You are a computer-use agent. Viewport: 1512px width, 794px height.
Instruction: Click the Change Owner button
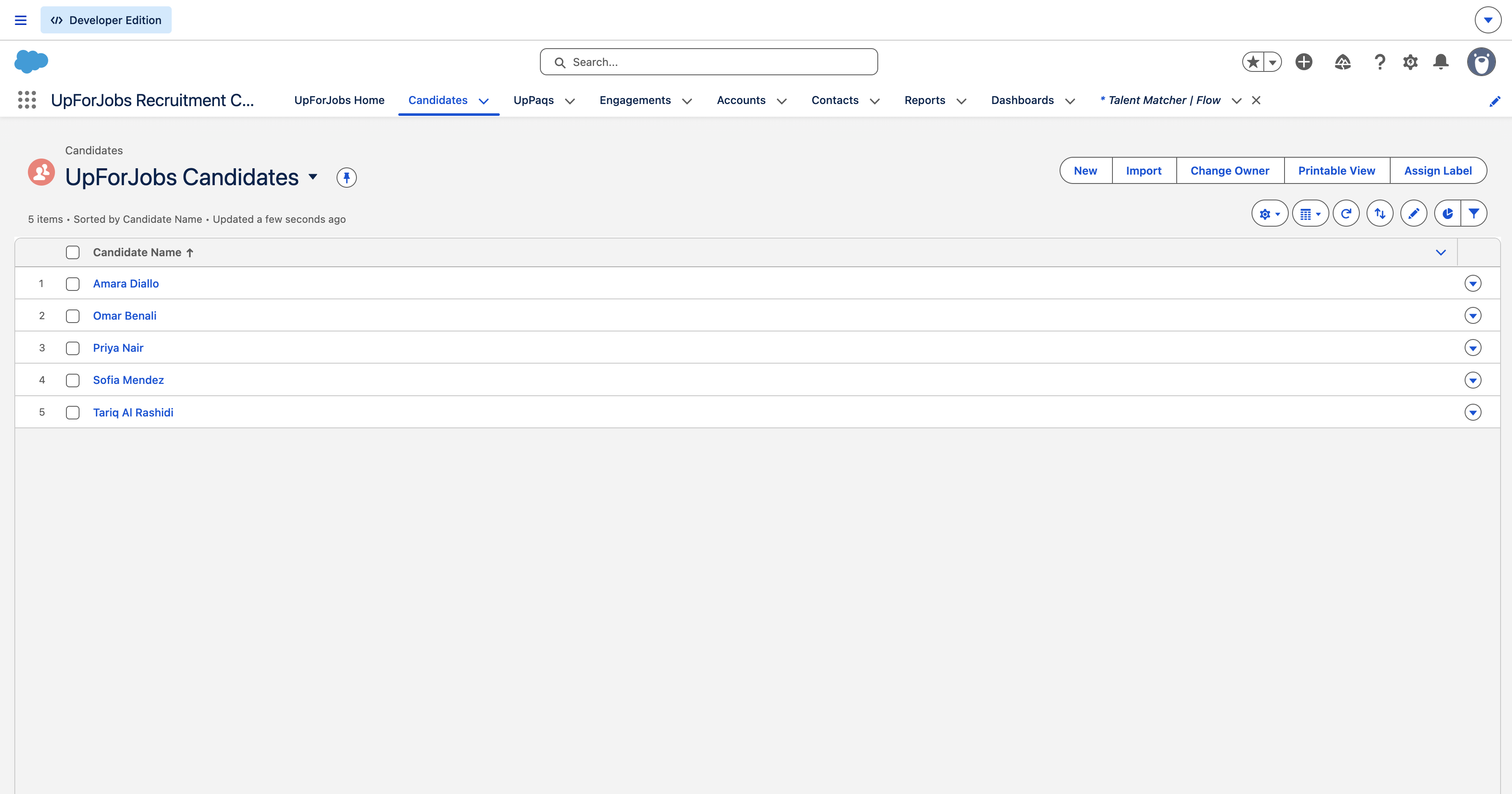tap(1230, 171)
